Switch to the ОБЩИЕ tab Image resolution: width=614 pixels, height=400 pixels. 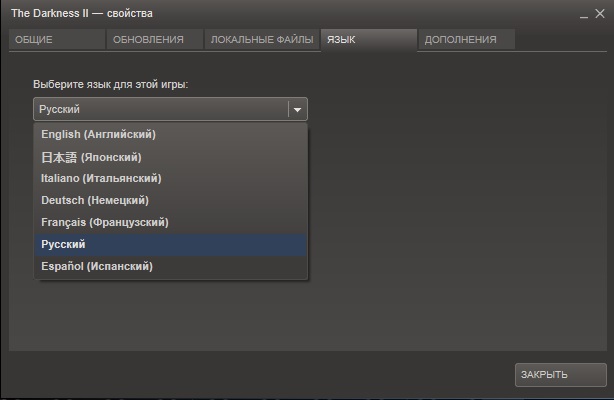(x=57, y=40)
